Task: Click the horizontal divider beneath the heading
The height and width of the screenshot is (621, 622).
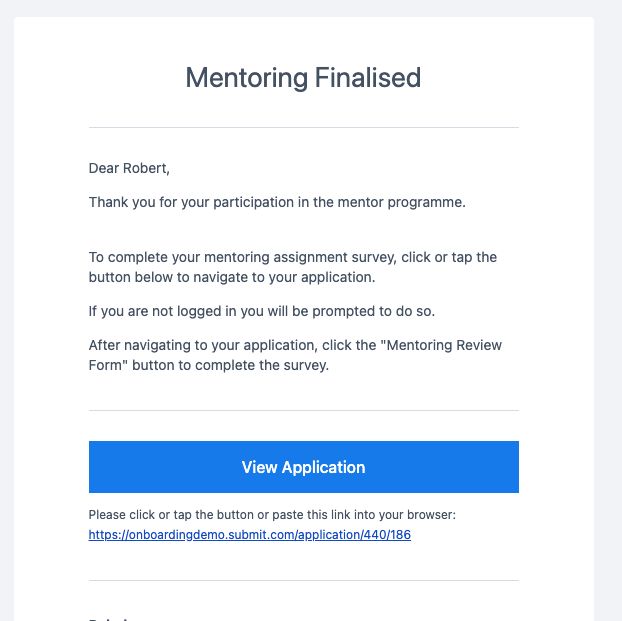Action: pyautogui.click(x=303, y=128)
